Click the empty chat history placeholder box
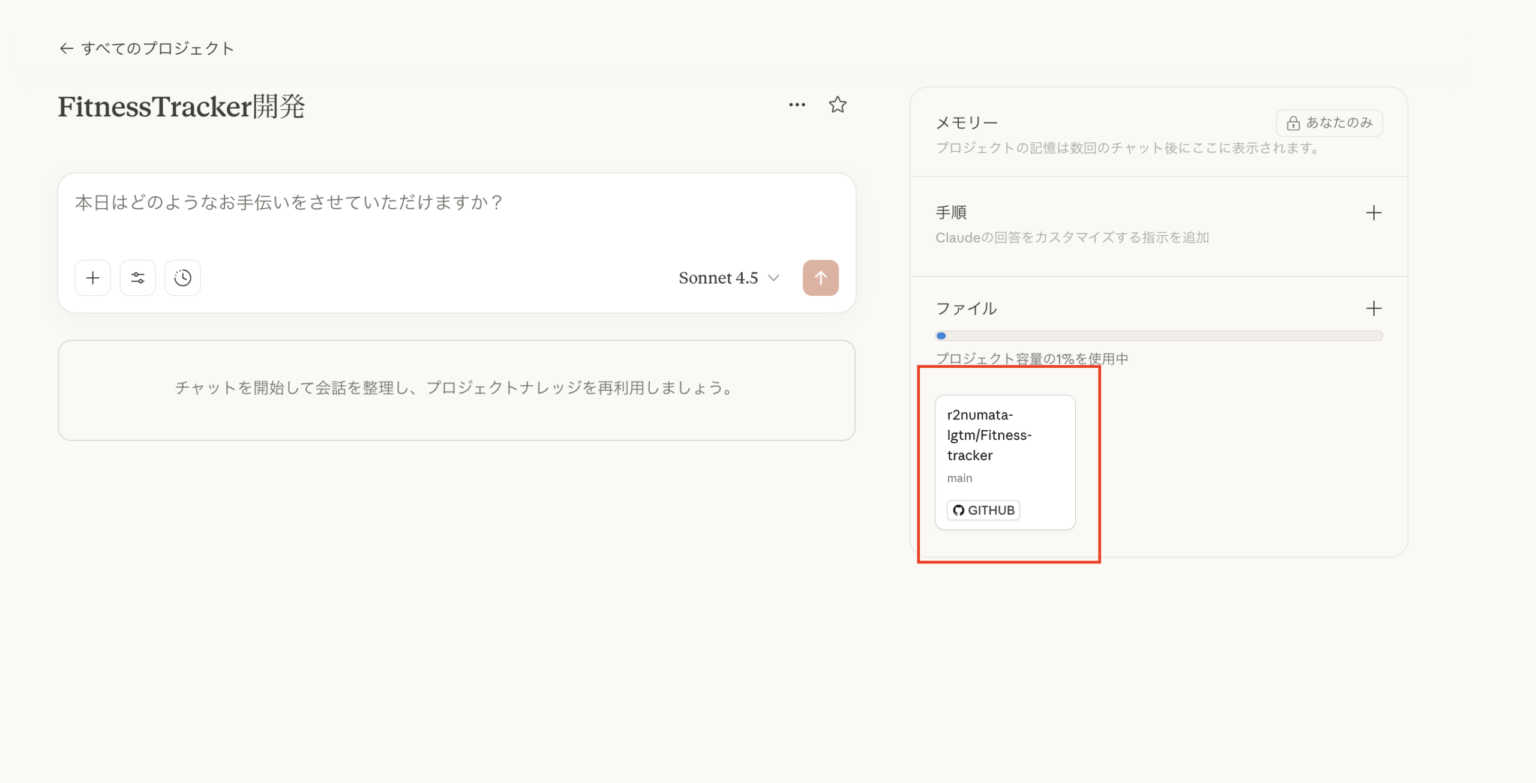Viewport: 1536px width, 783px height. tap(456, 389)
